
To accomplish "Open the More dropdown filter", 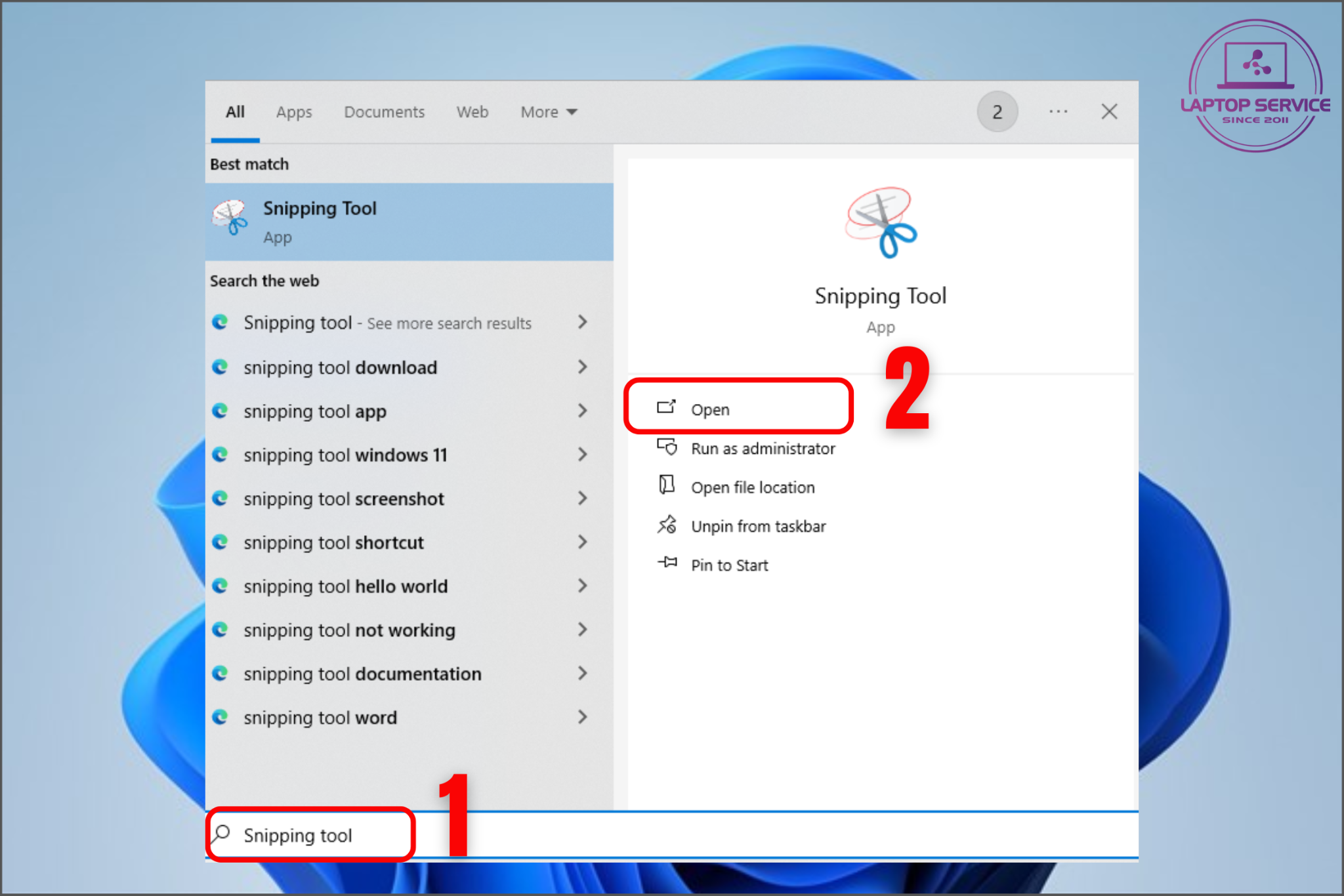I will coord(549,112).
